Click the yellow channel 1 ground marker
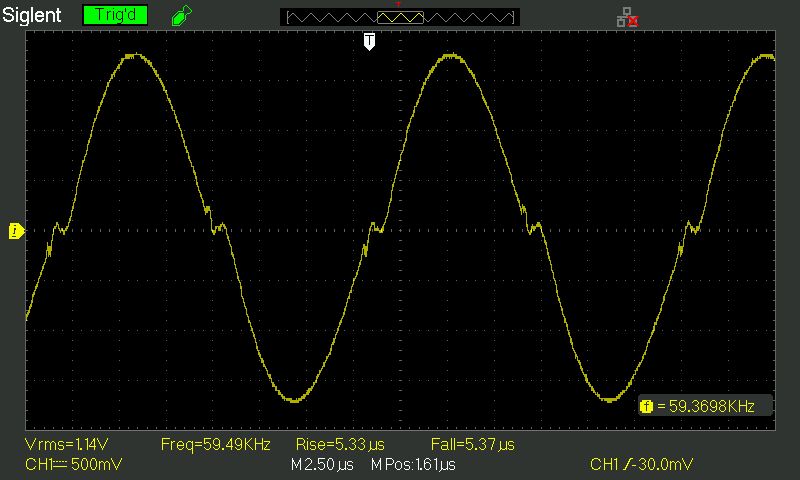Screen dimensions: 800x480 [16, 231]
